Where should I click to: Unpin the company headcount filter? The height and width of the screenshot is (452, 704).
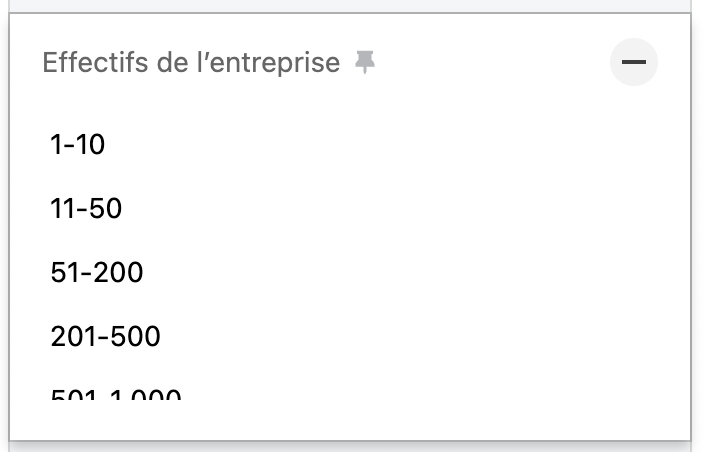pos(365,62)
